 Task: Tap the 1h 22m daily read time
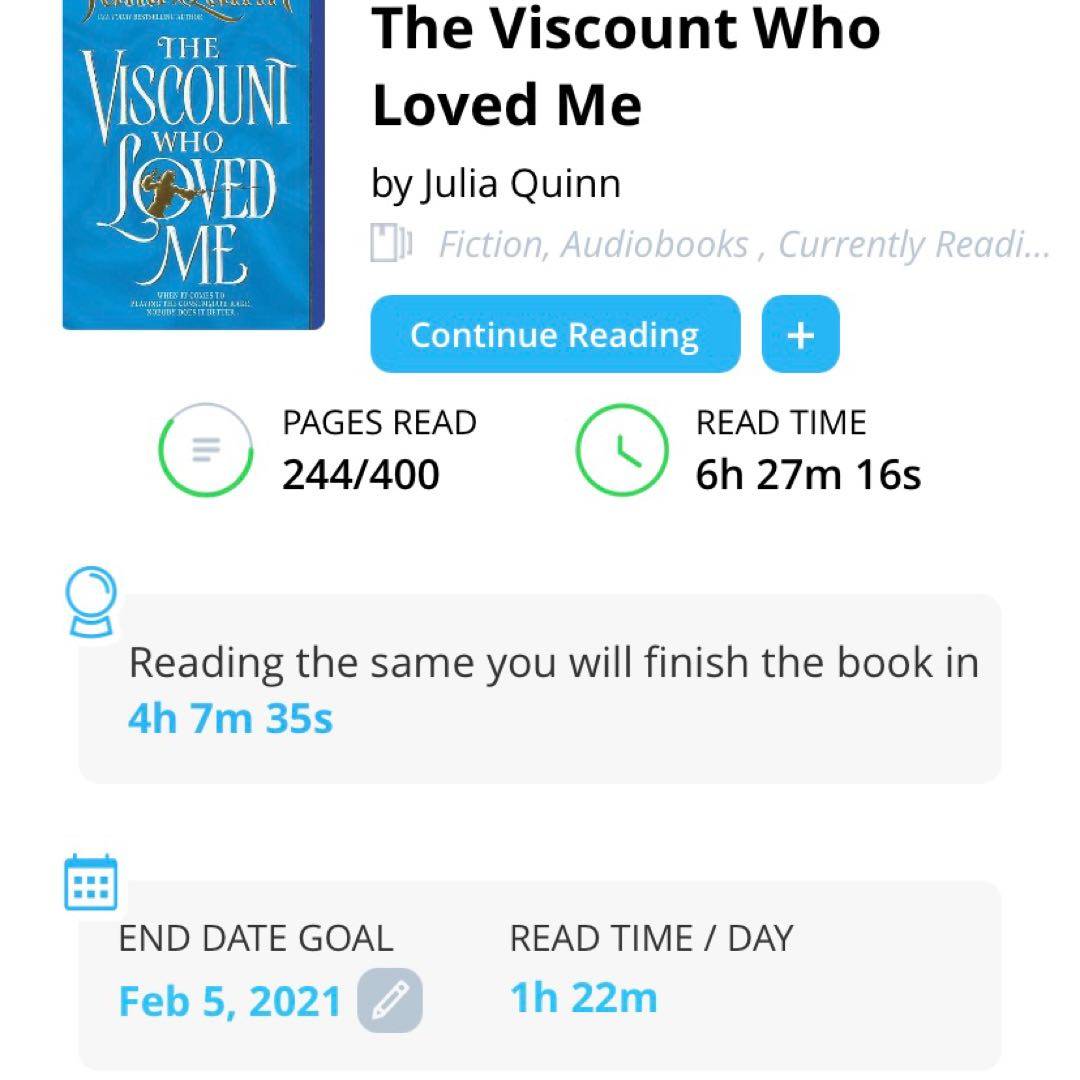click(584, 998)
